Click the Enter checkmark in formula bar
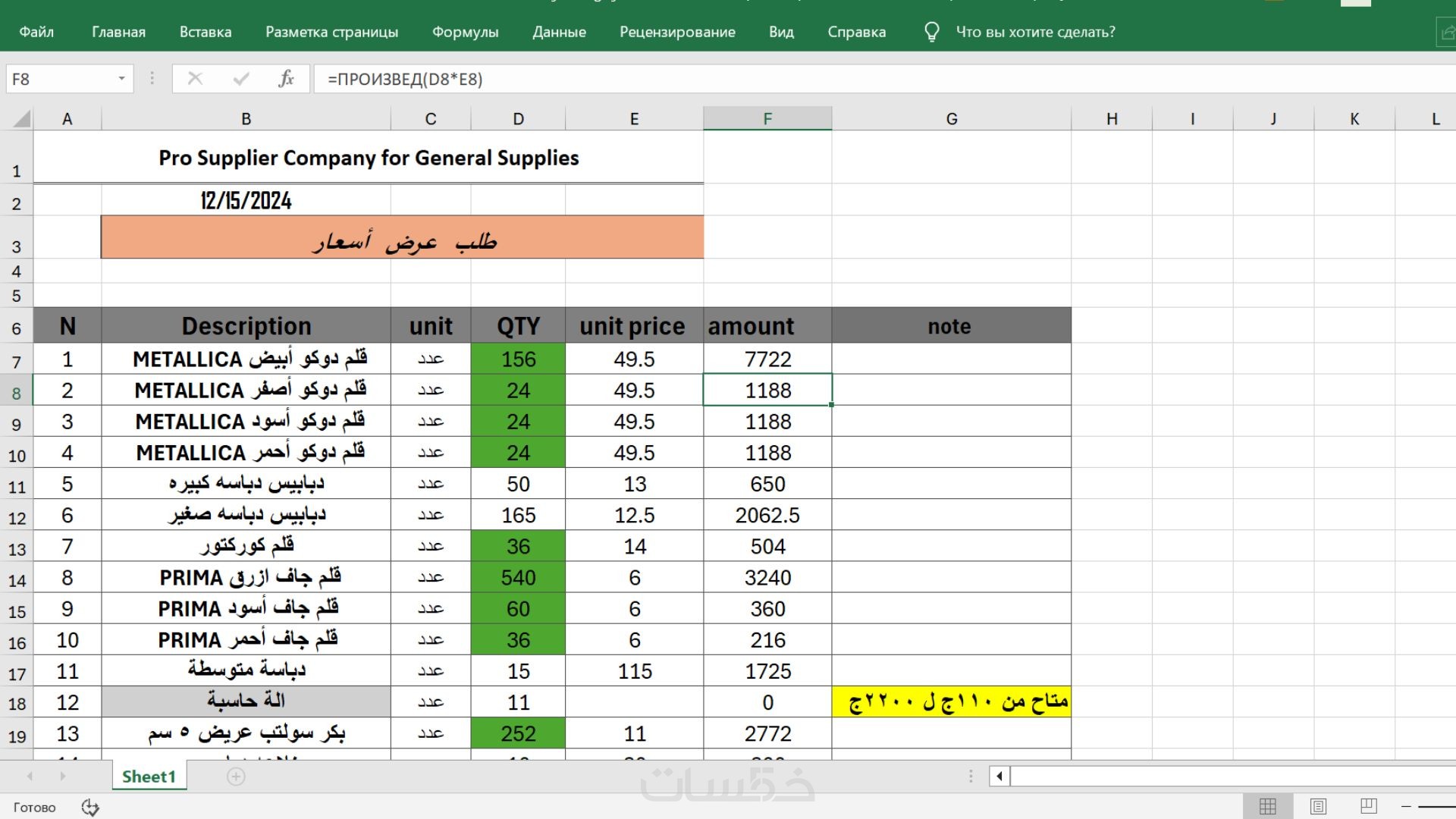The width and height of the screenshot is (1456, 819). (241, 79)
